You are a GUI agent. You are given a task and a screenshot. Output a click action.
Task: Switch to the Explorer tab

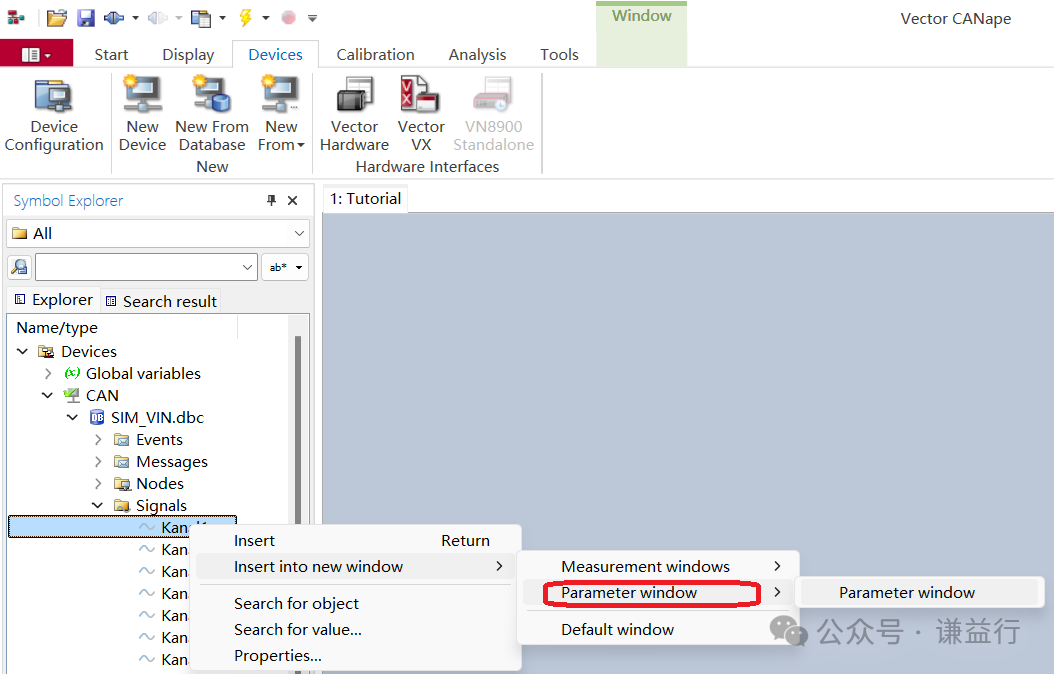tap(54, 300)
